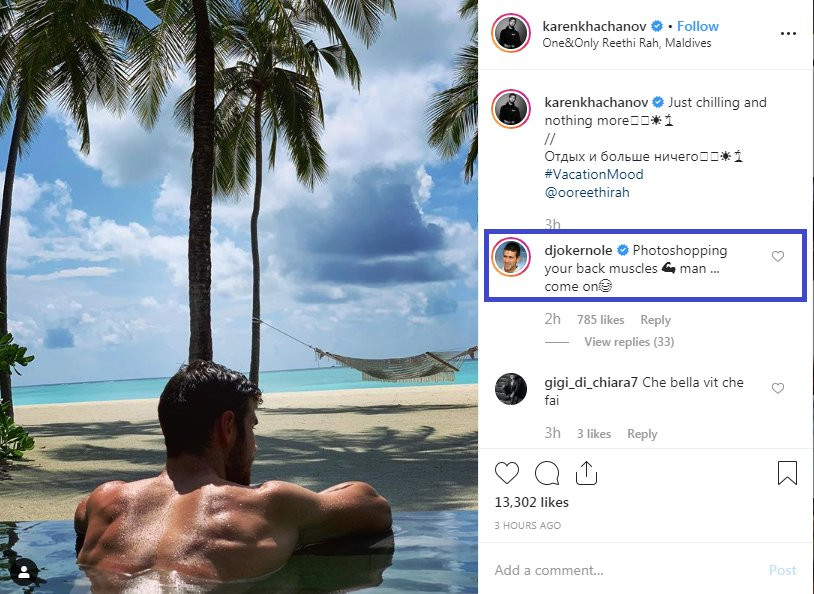Reply to gigi_di_chiara7's comment

[x=642, y=434]
